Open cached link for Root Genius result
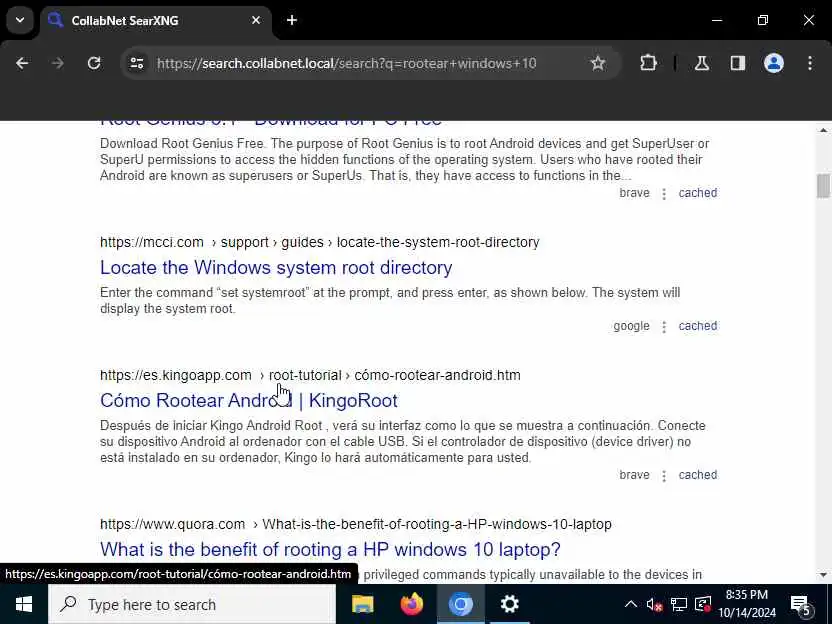The height and width of the screenshot is (624, 832). click(698, 193)
